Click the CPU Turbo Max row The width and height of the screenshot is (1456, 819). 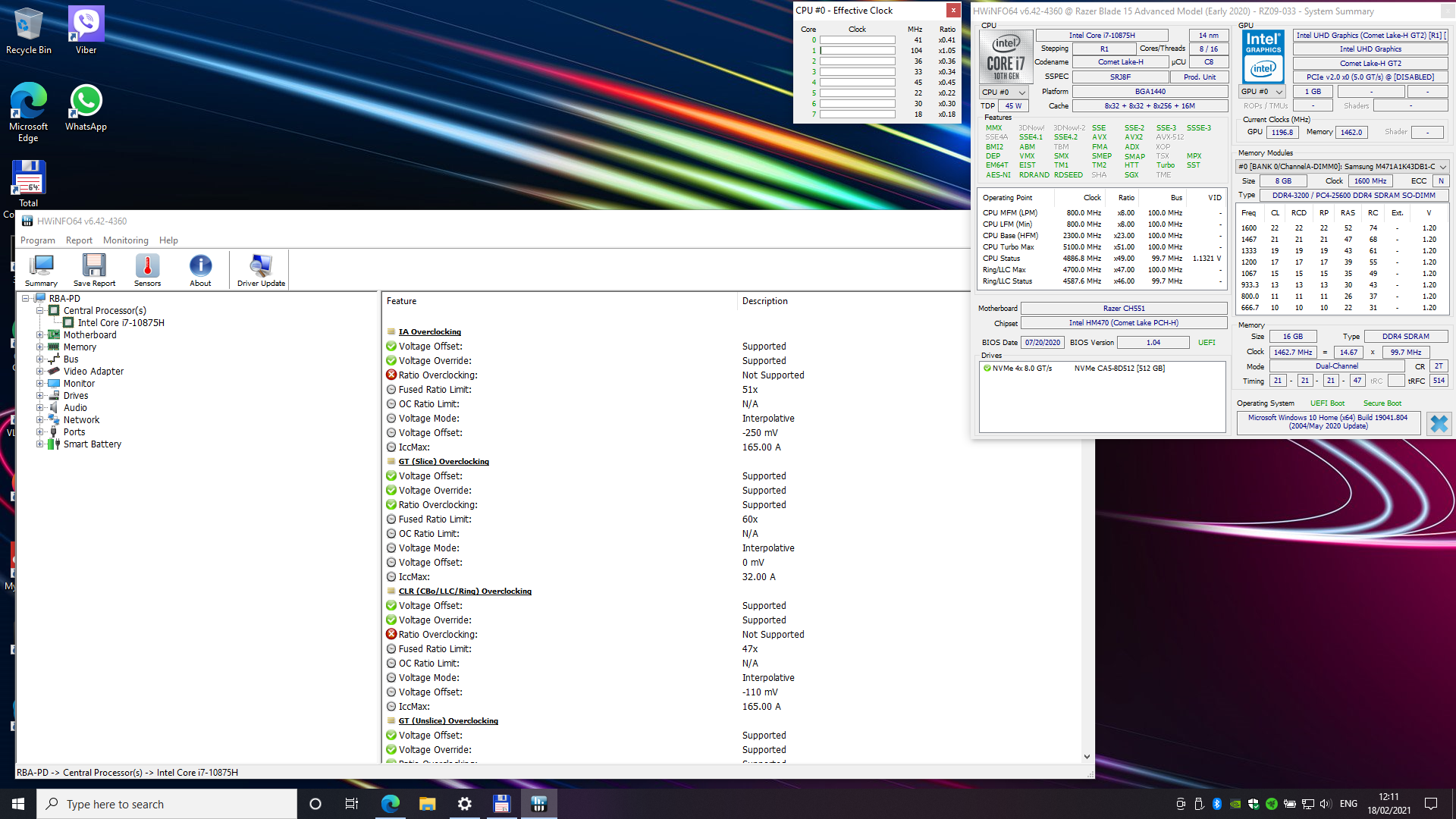pos(1103,247)
